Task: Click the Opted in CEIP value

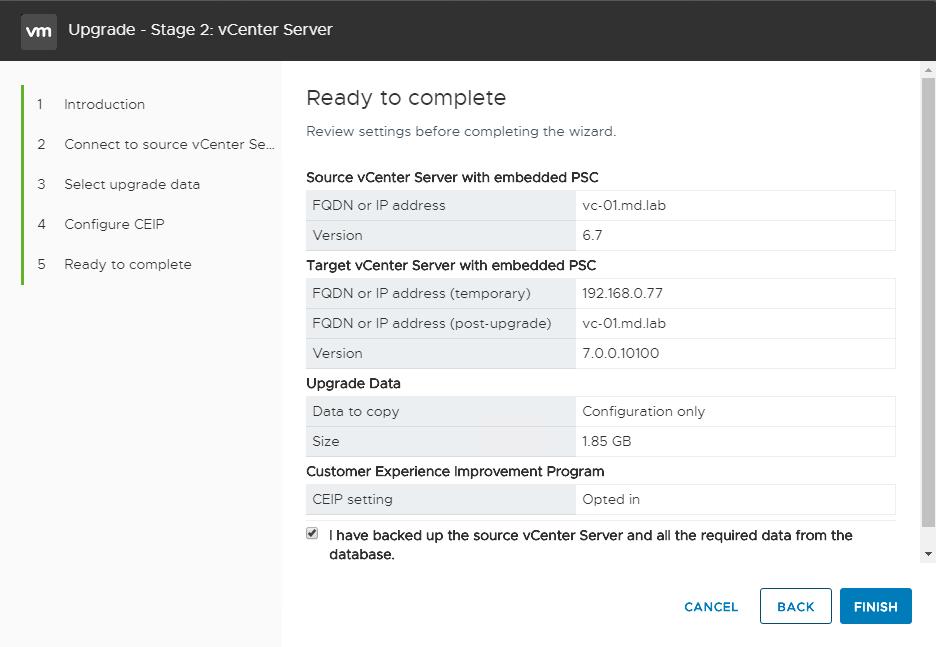Action: tap(611, 499)
